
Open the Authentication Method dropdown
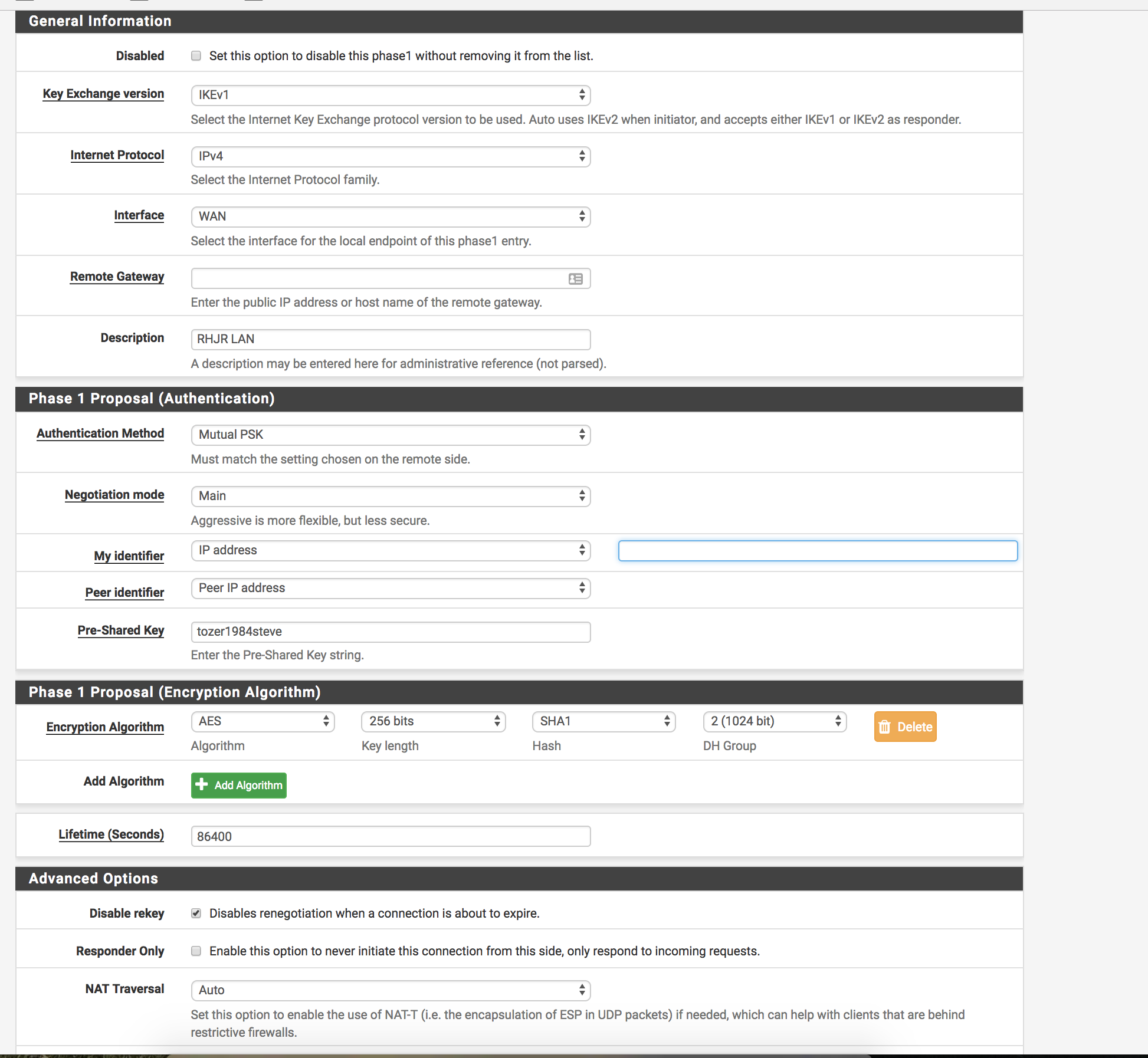pos(391,435)
